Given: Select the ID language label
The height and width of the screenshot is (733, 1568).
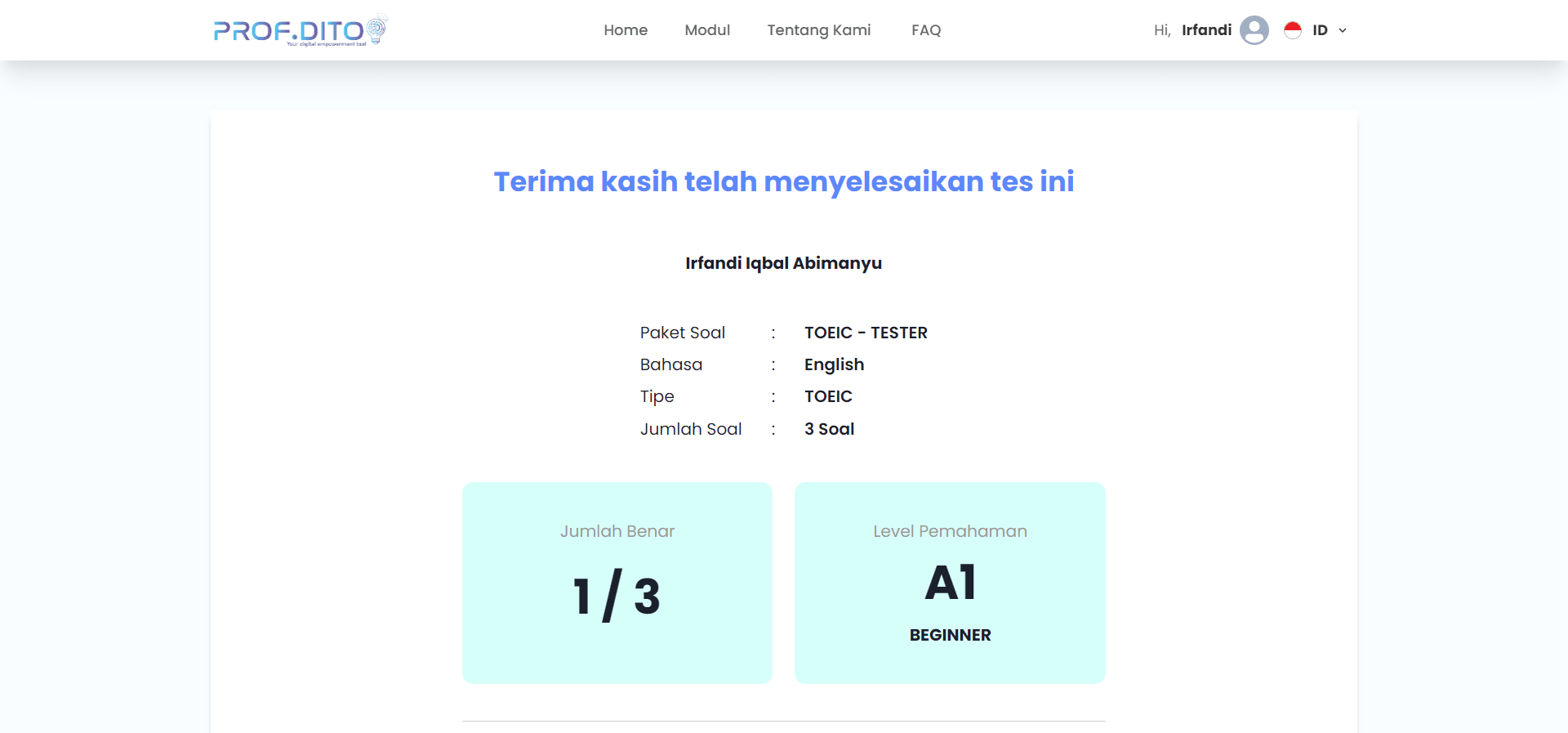Looking at the screenshot, I should click(x=1320, y=30).
